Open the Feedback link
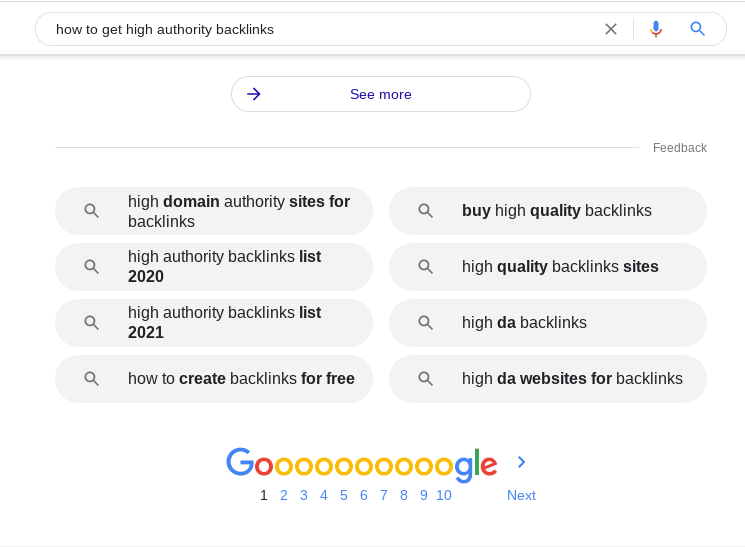745x547 pixels. pyautogui.click(x=679, y=148)
